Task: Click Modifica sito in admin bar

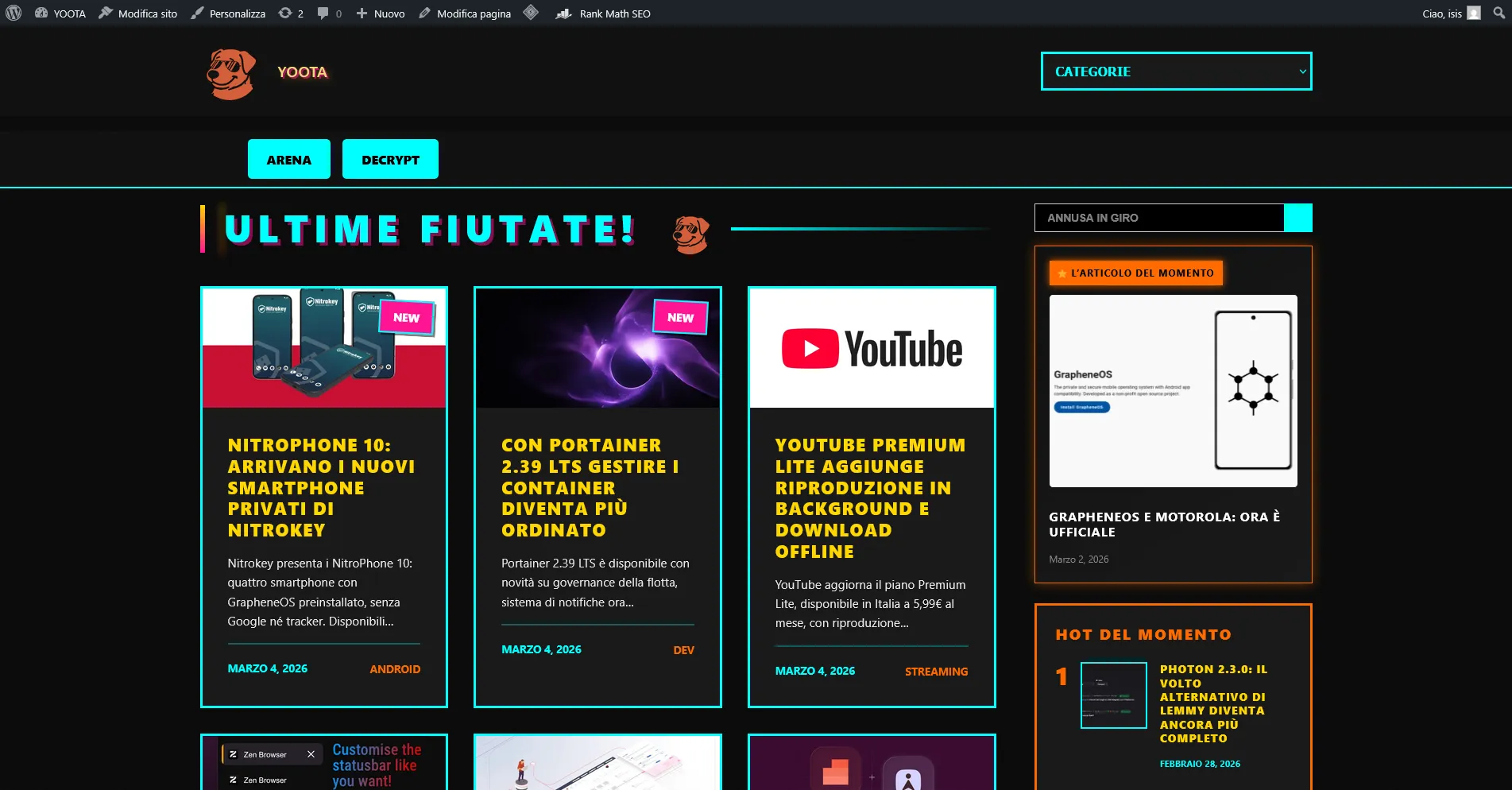Action: (138, 14)
